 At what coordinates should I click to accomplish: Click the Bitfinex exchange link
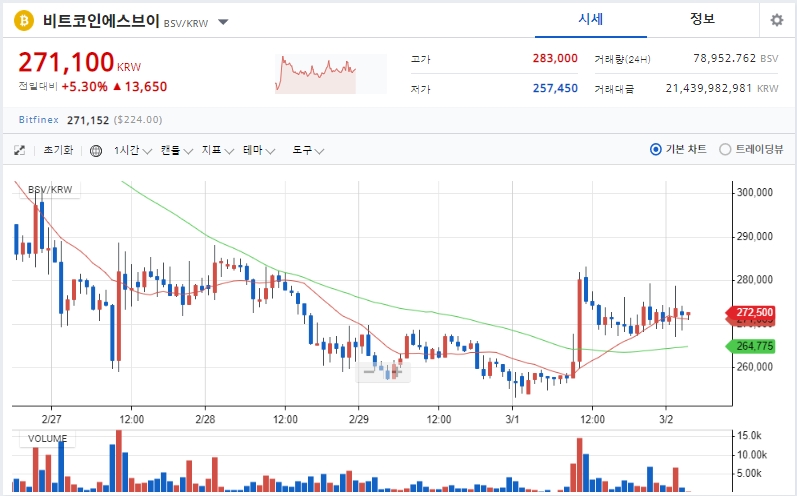click(39, 120)
